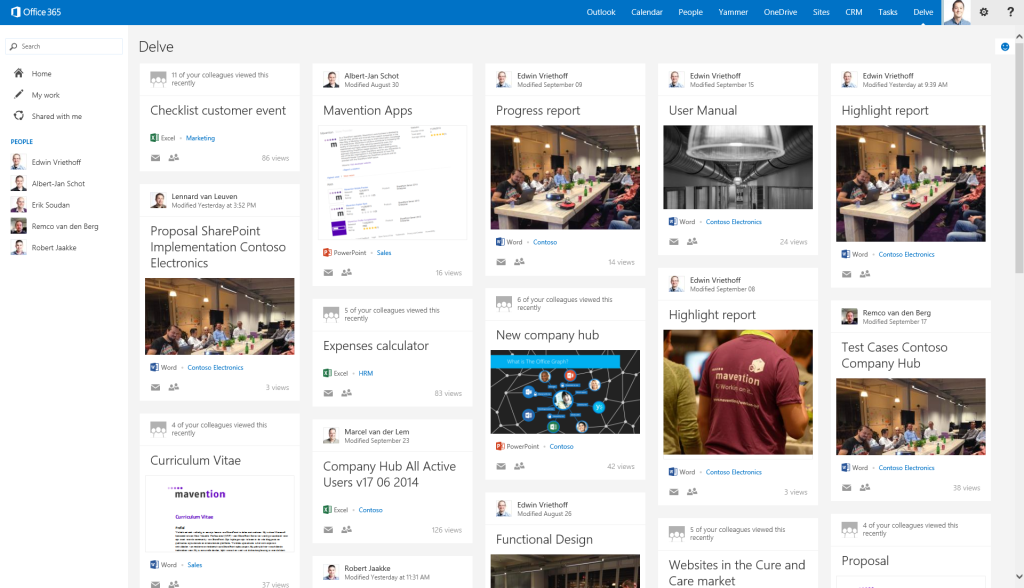
Task: Click Marcel van der Lem author avatar
Action: point(331,436)
